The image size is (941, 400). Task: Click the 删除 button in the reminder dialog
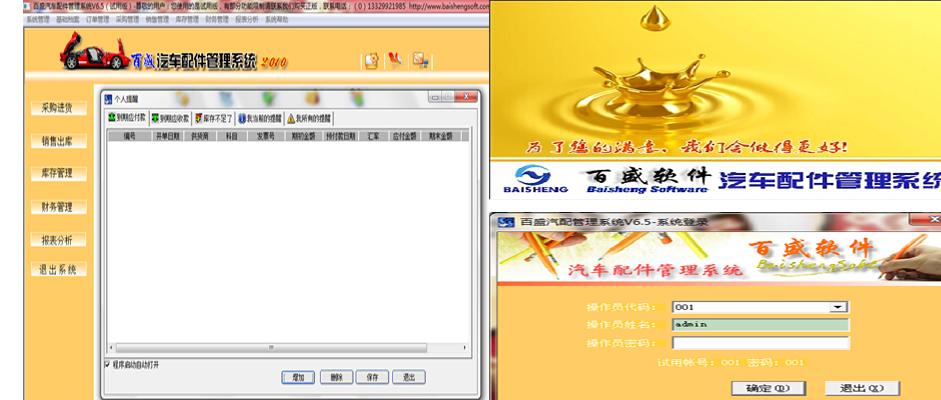coord(336,377)
